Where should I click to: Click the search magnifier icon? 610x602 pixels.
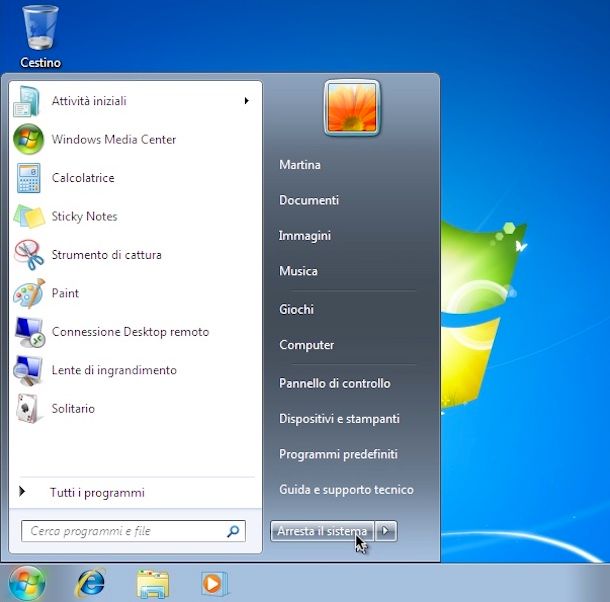(233, 531)
